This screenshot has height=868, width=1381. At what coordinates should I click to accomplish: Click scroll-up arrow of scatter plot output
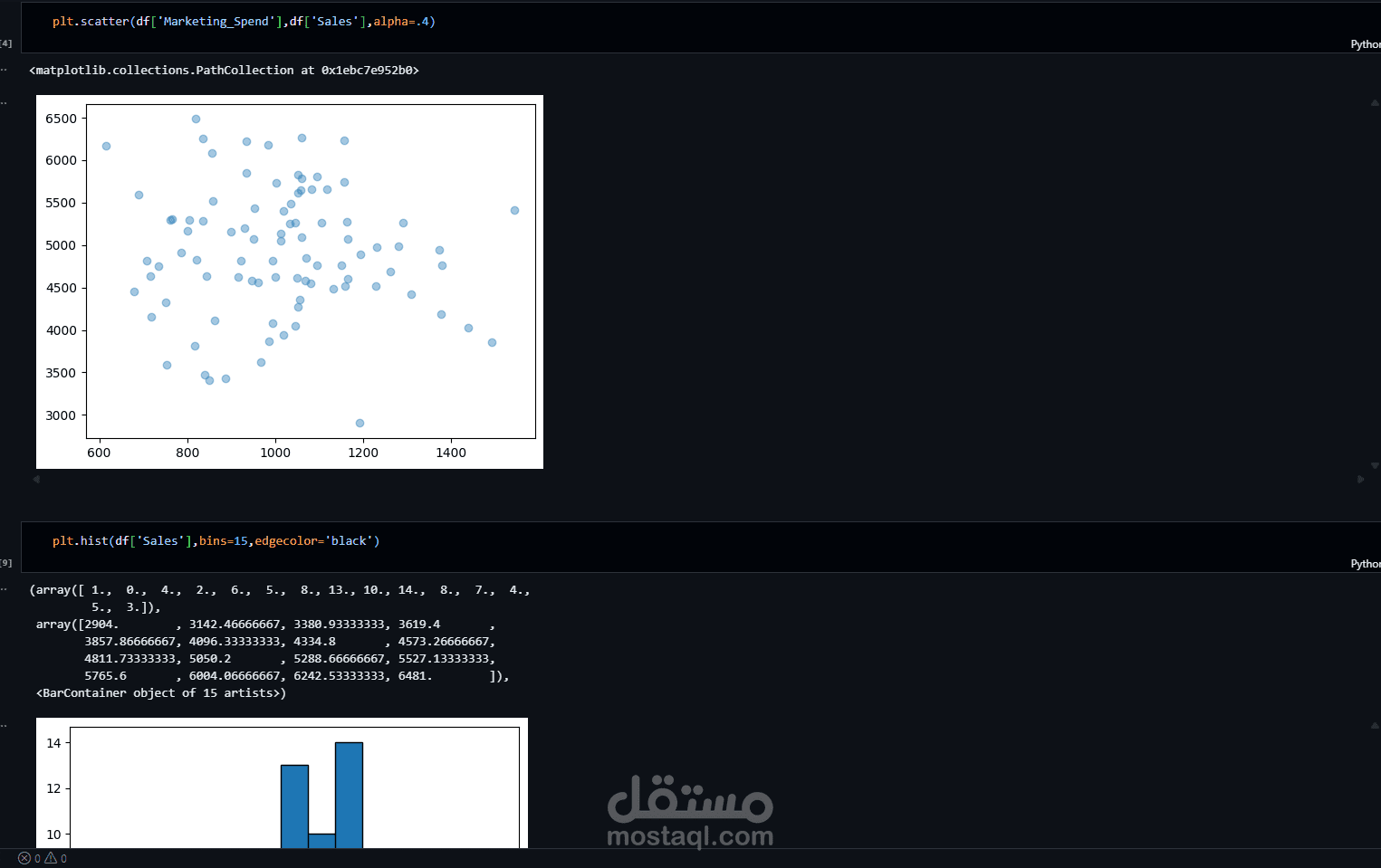(x=1375, y=102)
